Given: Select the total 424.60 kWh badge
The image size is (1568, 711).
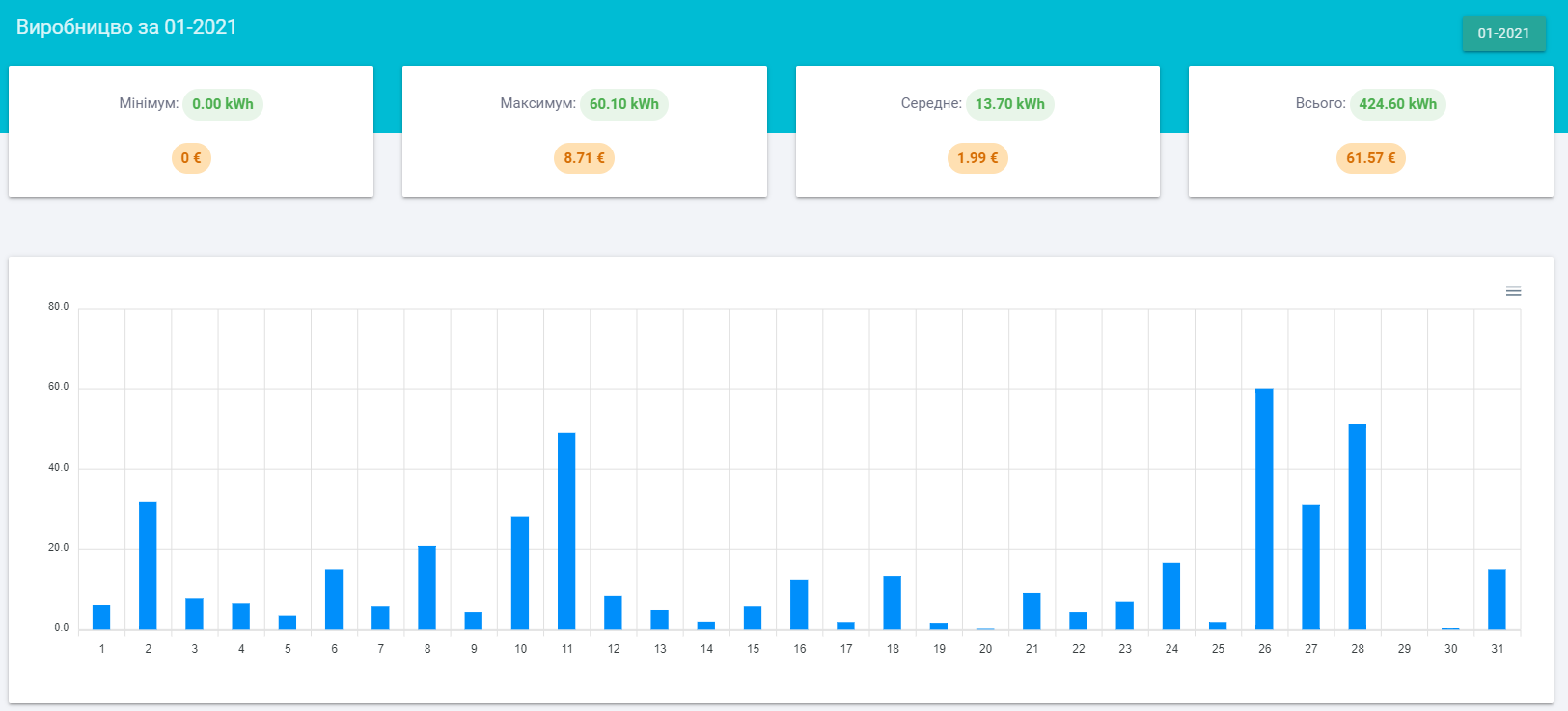Looking at the screenshot, I should pyautogui.click(x=1398, y=104).
